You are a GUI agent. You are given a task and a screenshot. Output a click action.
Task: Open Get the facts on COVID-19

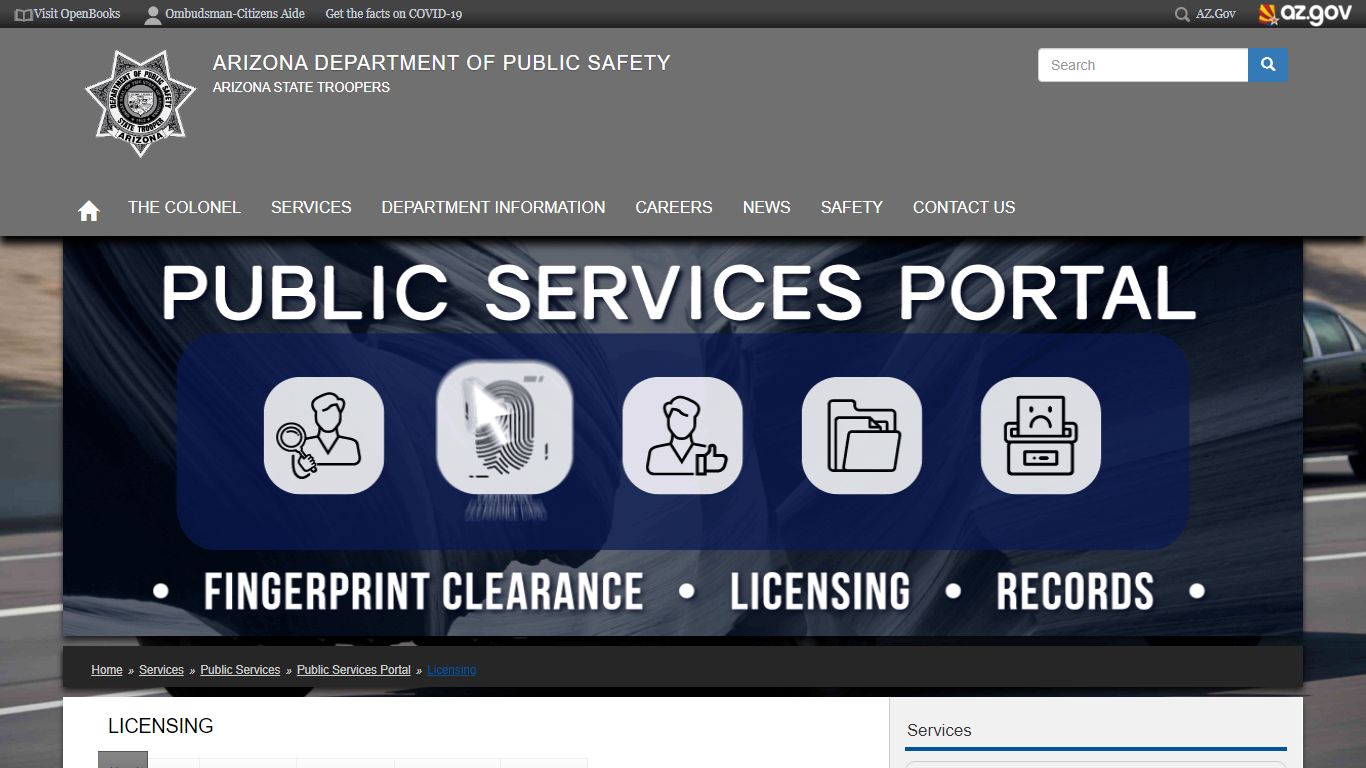pyautogui.click(x=394, y=14)
